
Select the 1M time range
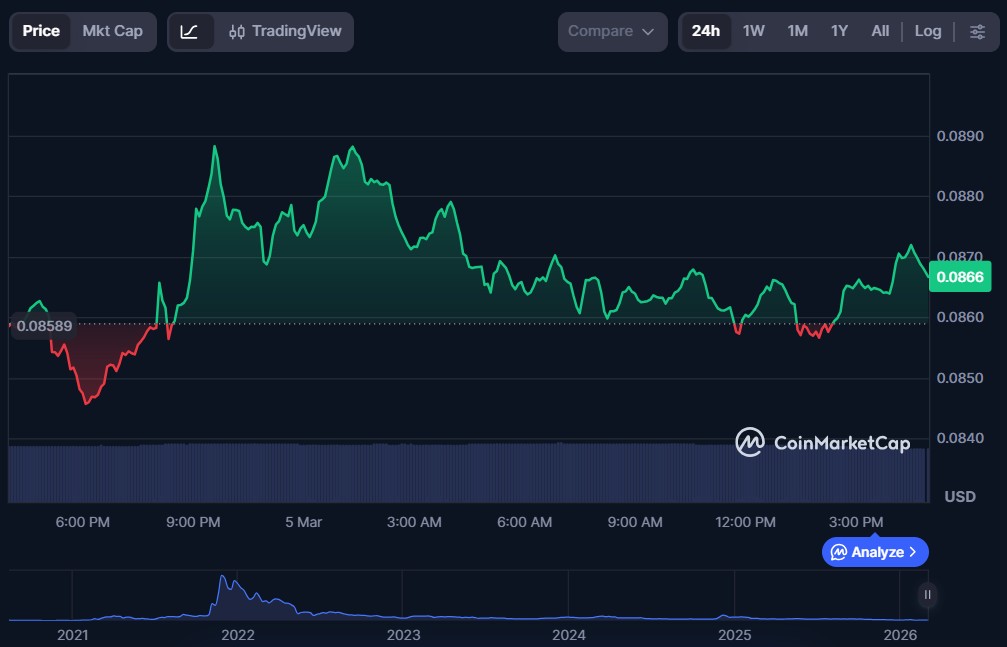(x=797, y=31)
